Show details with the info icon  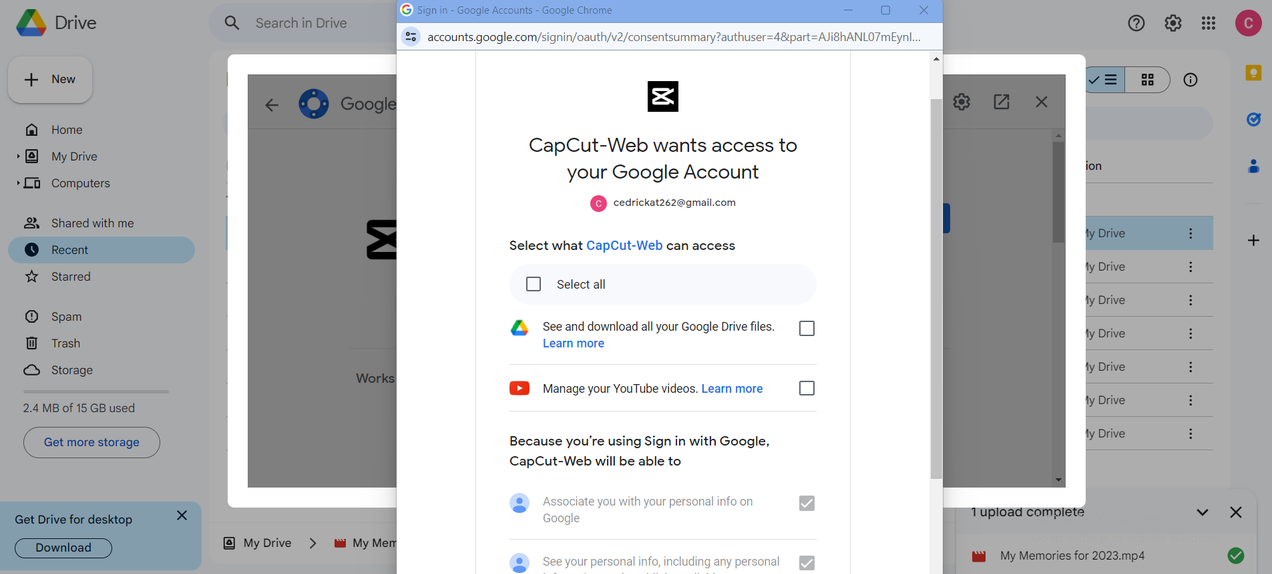click(x=1190, y=80)
